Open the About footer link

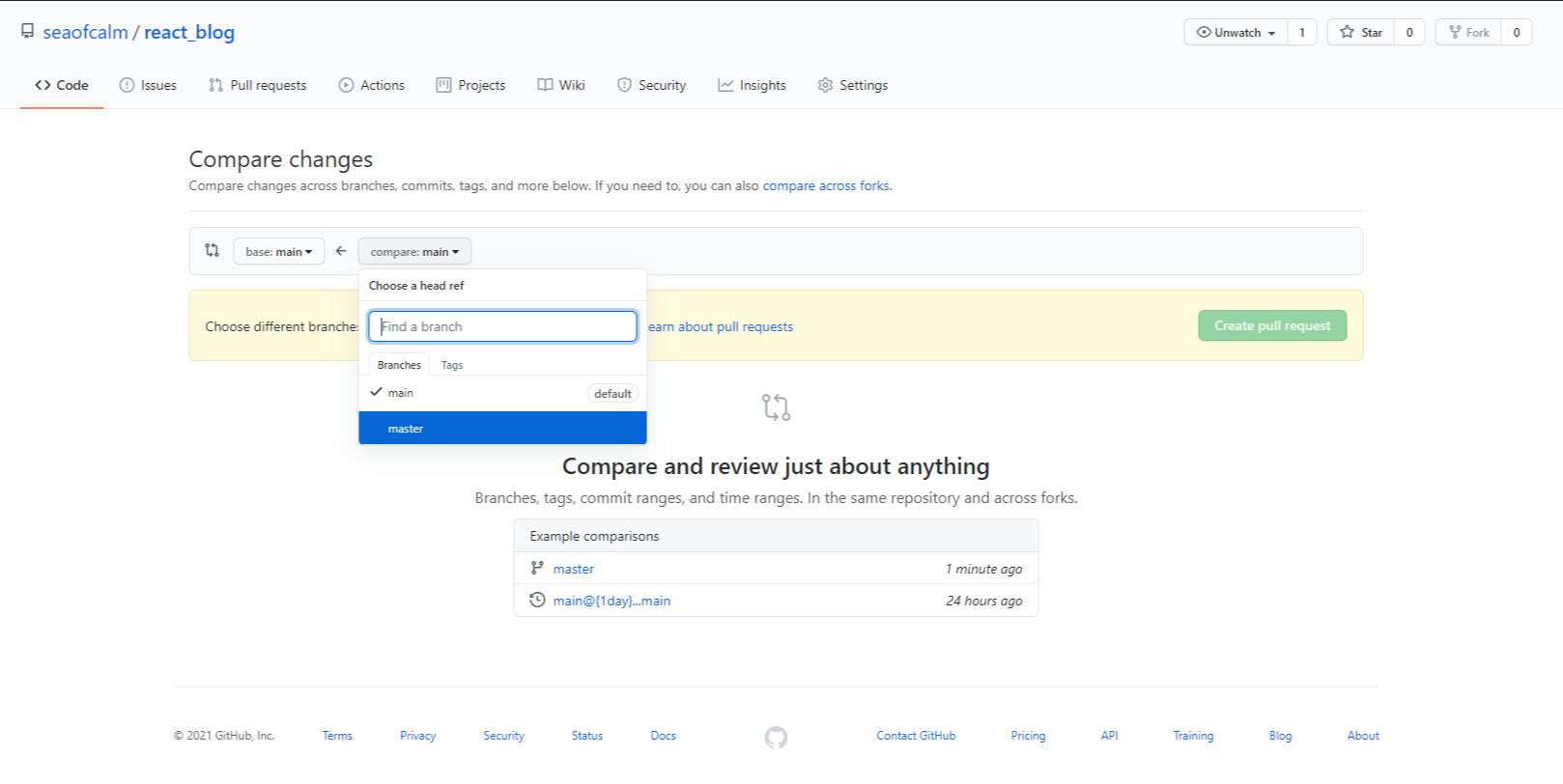(1363, 736)
